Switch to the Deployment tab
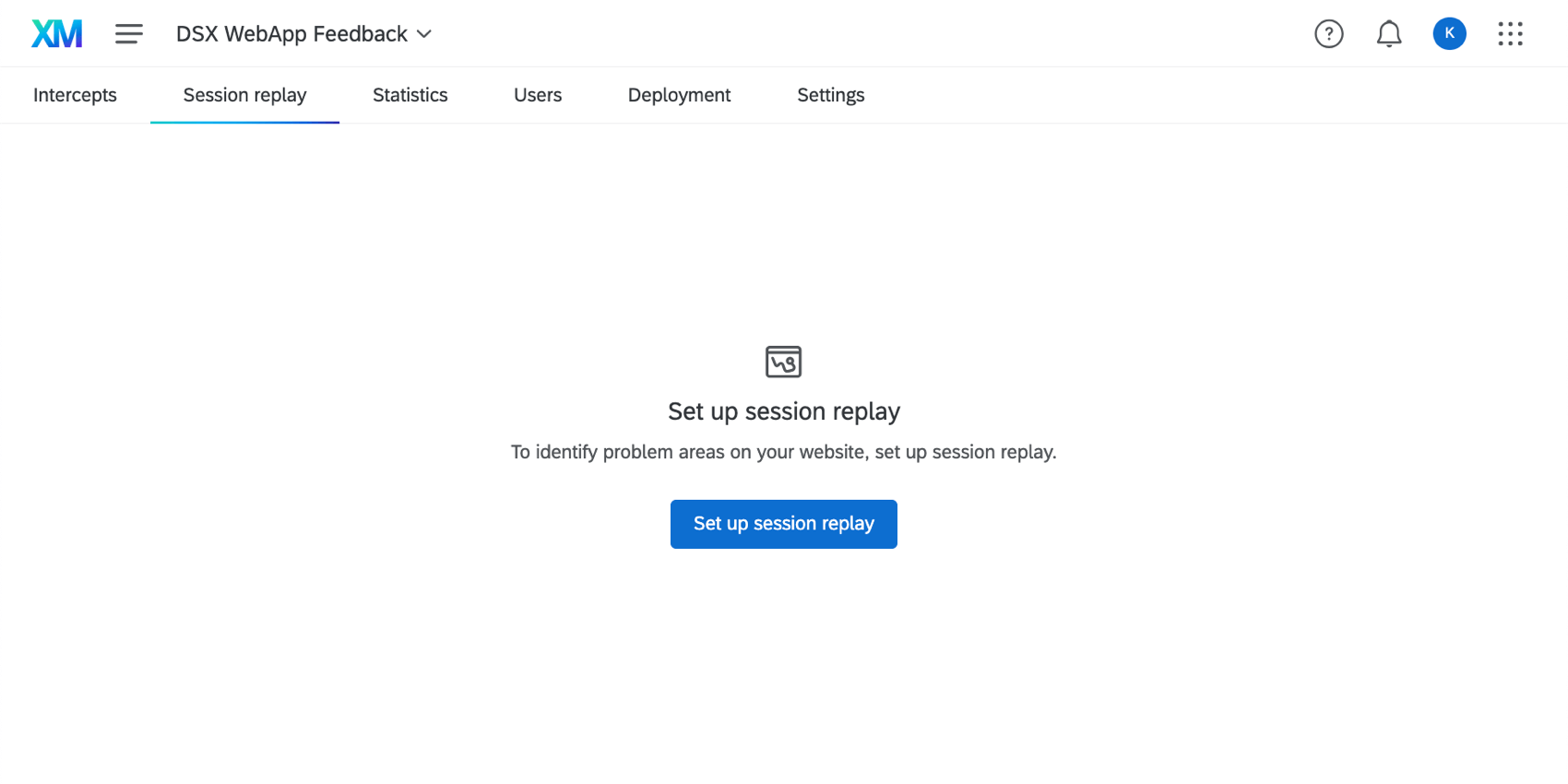This screenshot has height=784, width=1568. pyautogui.click(x=679, y=95)
